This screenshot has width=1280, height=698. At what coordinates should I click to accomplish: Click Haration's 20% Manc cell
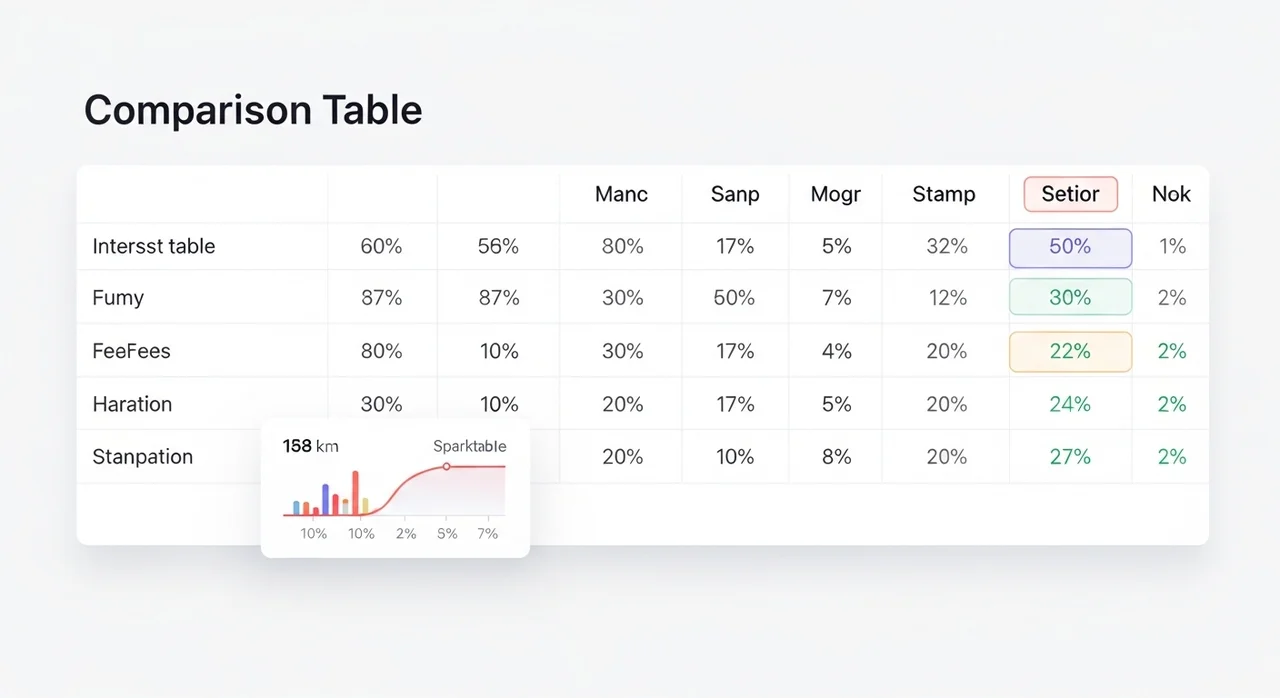tap(622, 404)
